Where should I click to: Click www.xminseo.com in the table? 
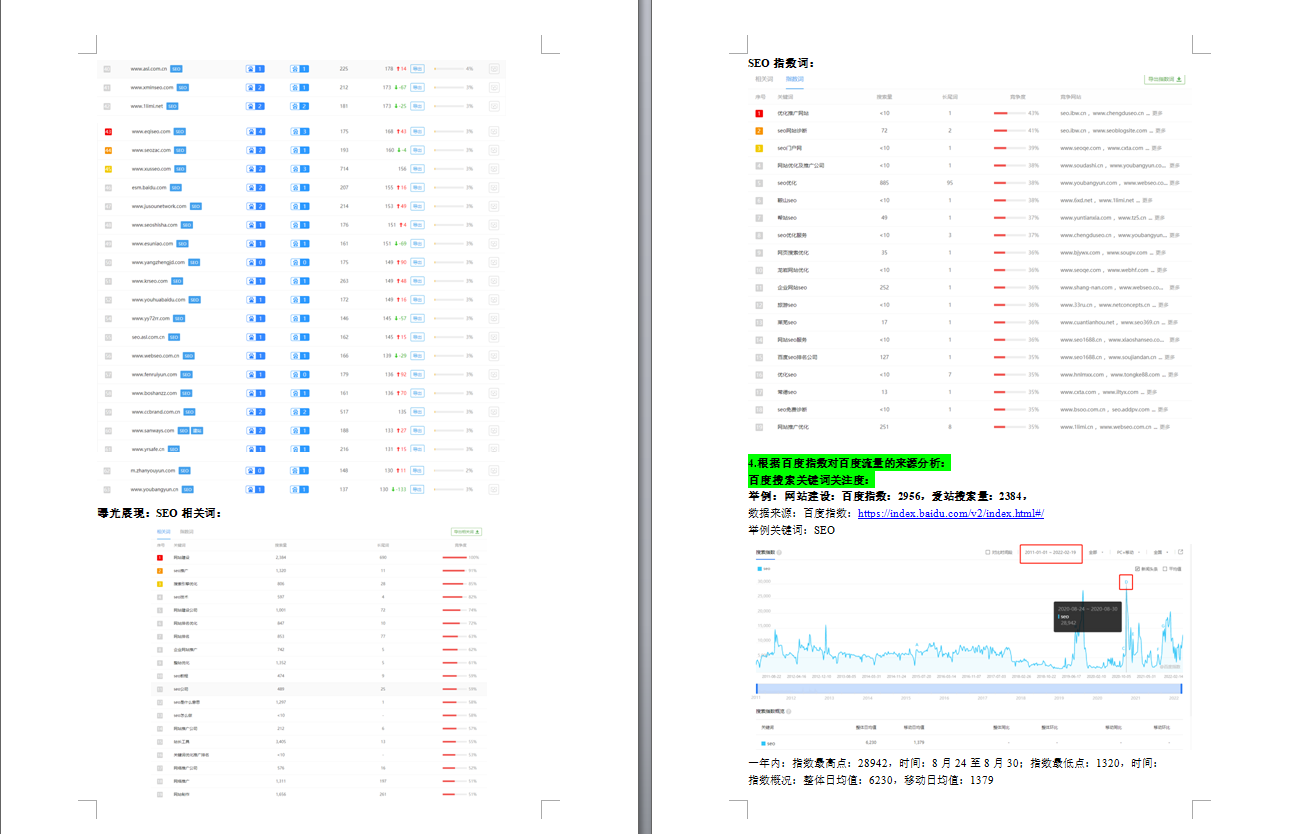[x=152, y=88]
